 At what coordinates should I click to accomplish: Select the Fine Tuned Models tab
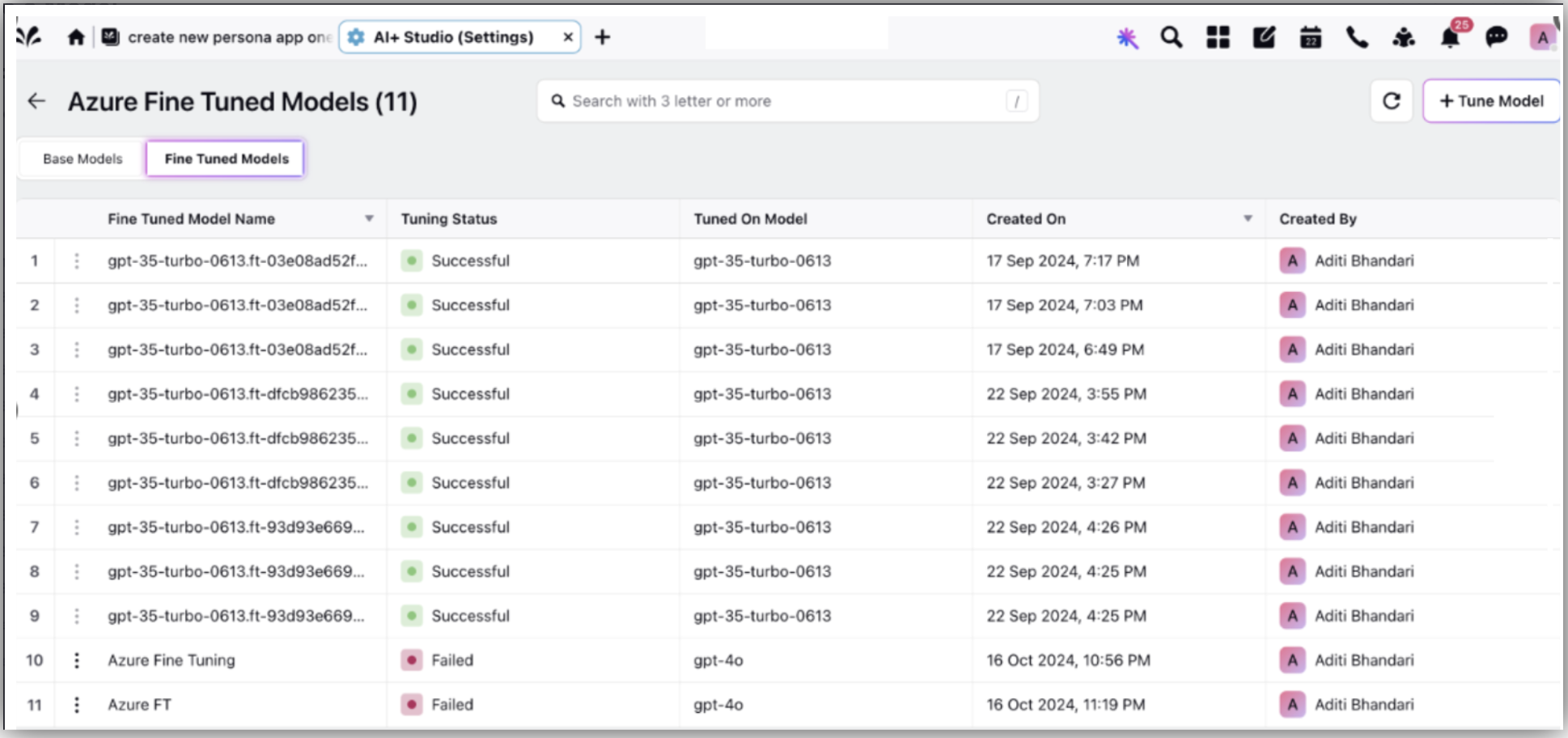coord(226,159)
